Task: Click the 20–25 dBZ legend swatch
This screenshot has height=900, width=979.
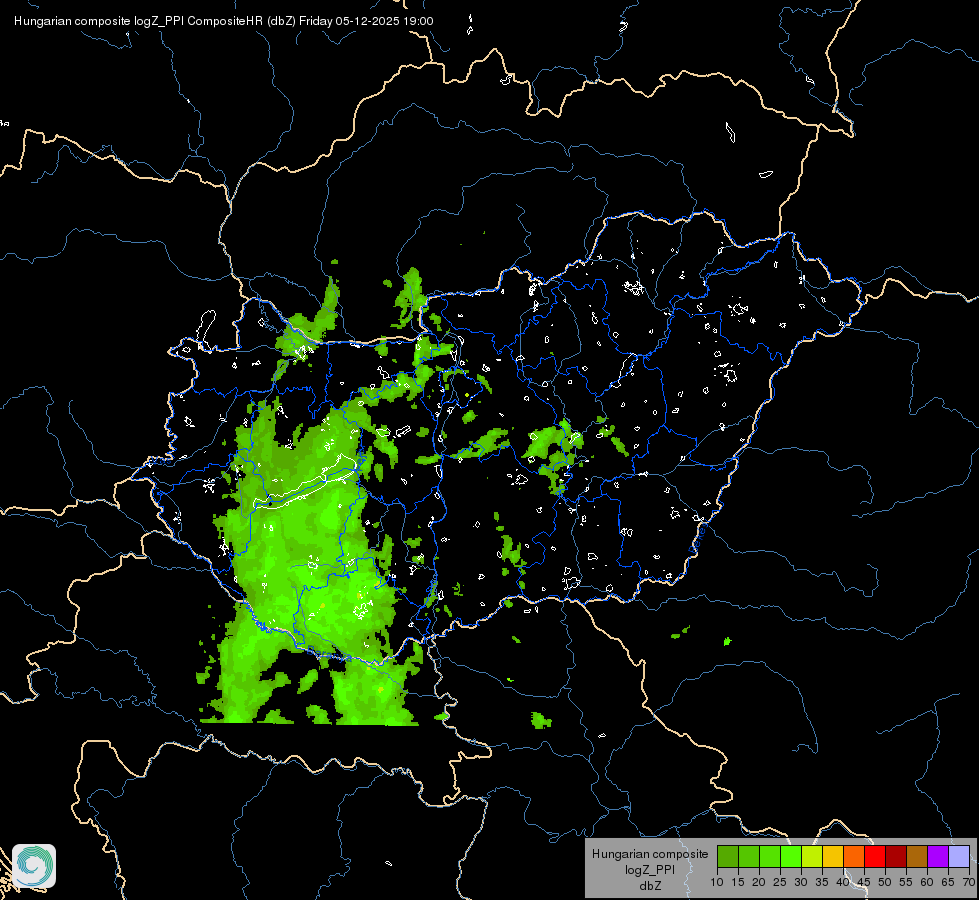Action: [x=770, y=856]
